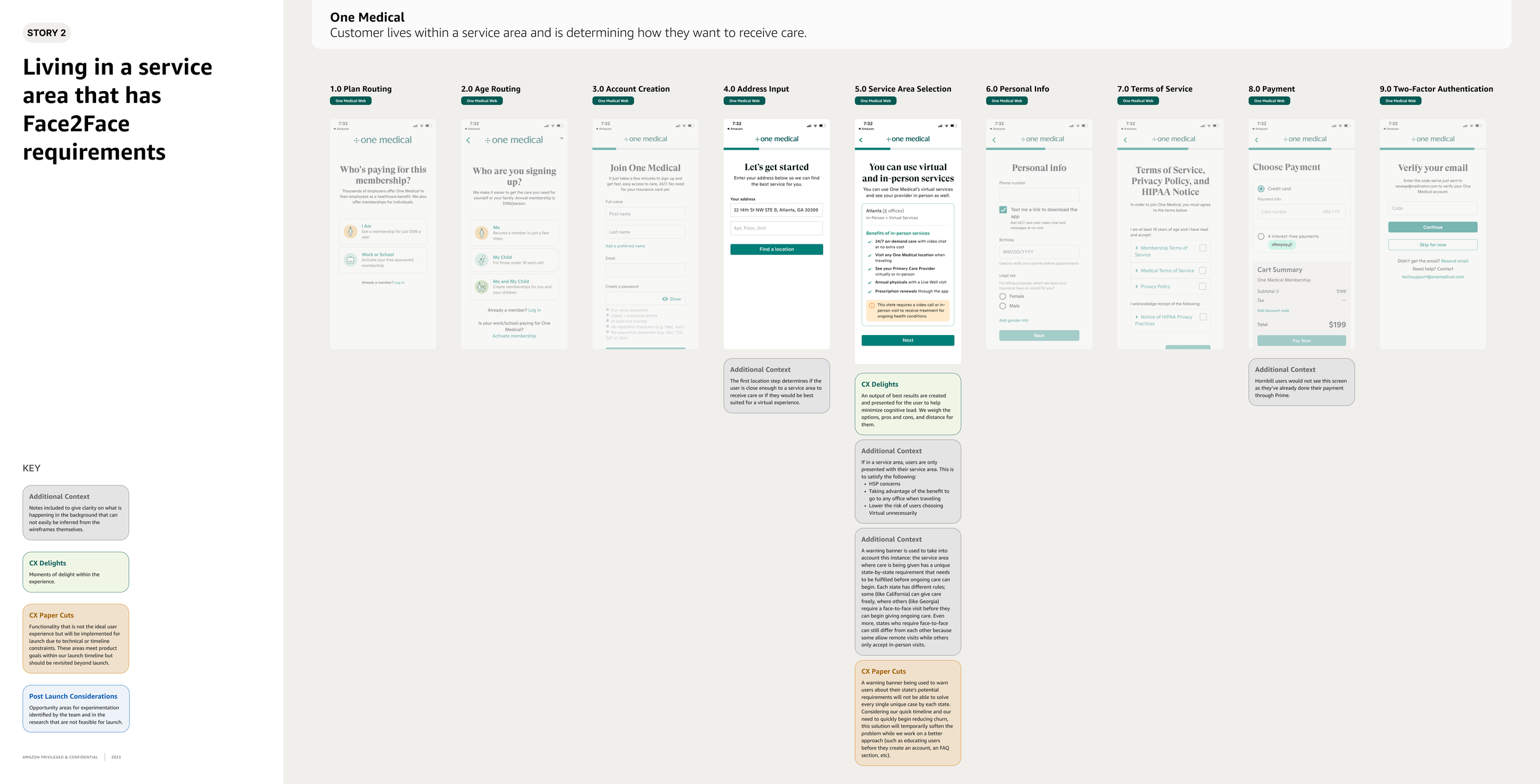Click the Activate membership link
Screen dimensions: 1540x784
514,336
